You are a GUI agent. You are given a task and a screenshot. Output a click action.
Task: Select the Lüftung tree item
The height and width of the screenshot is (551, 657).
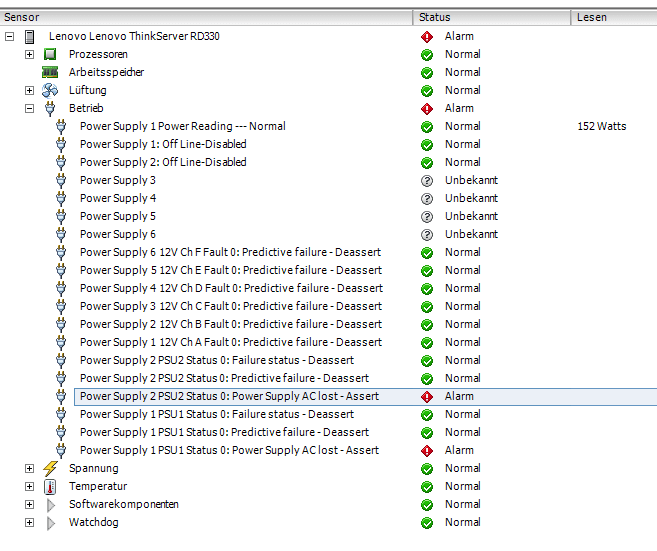tap(88, 91)
